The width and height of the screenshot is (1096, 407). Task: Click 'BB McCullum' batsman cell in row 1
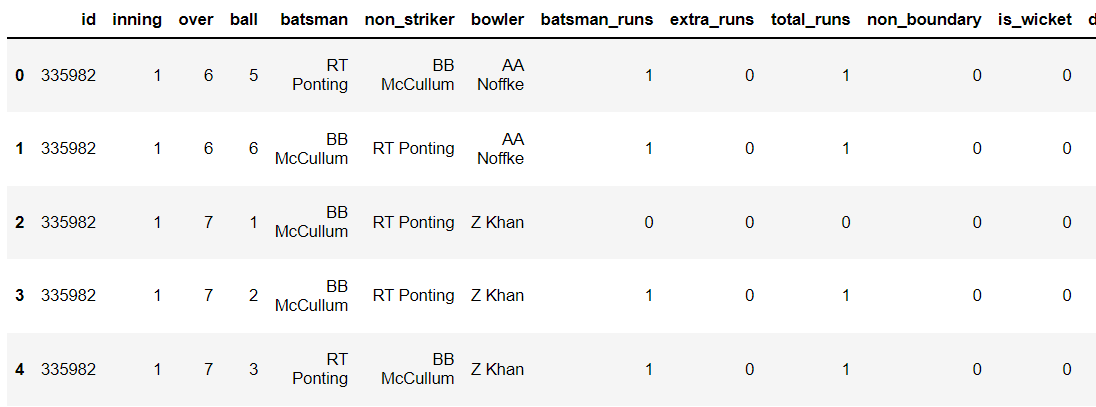point(312,149)
